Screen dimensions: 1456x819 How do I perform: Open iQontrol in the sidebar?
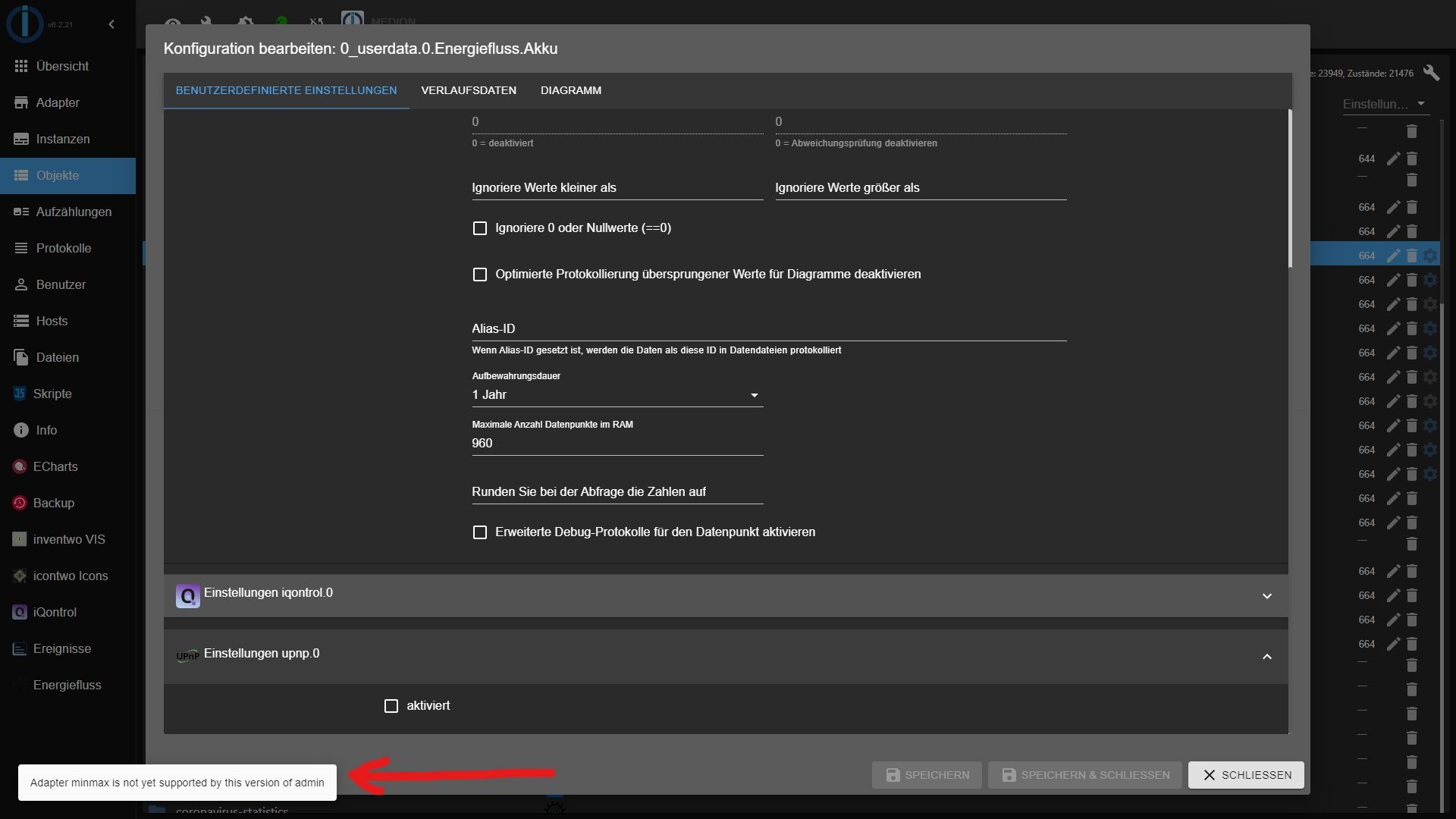coord(67,612)
